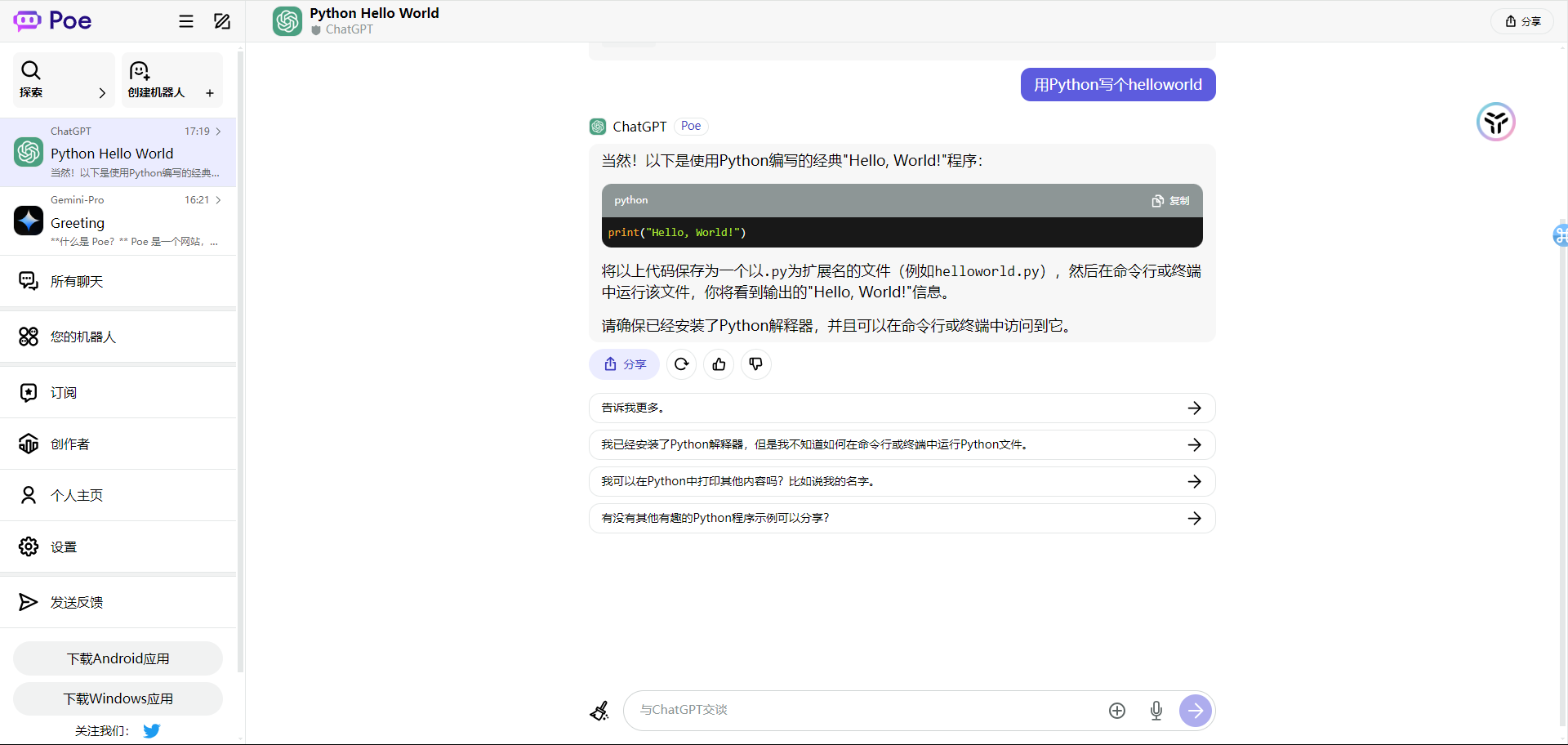Copy the python code block
Viewport: 1568px width, 745px height.
[x=1170, y=201]
